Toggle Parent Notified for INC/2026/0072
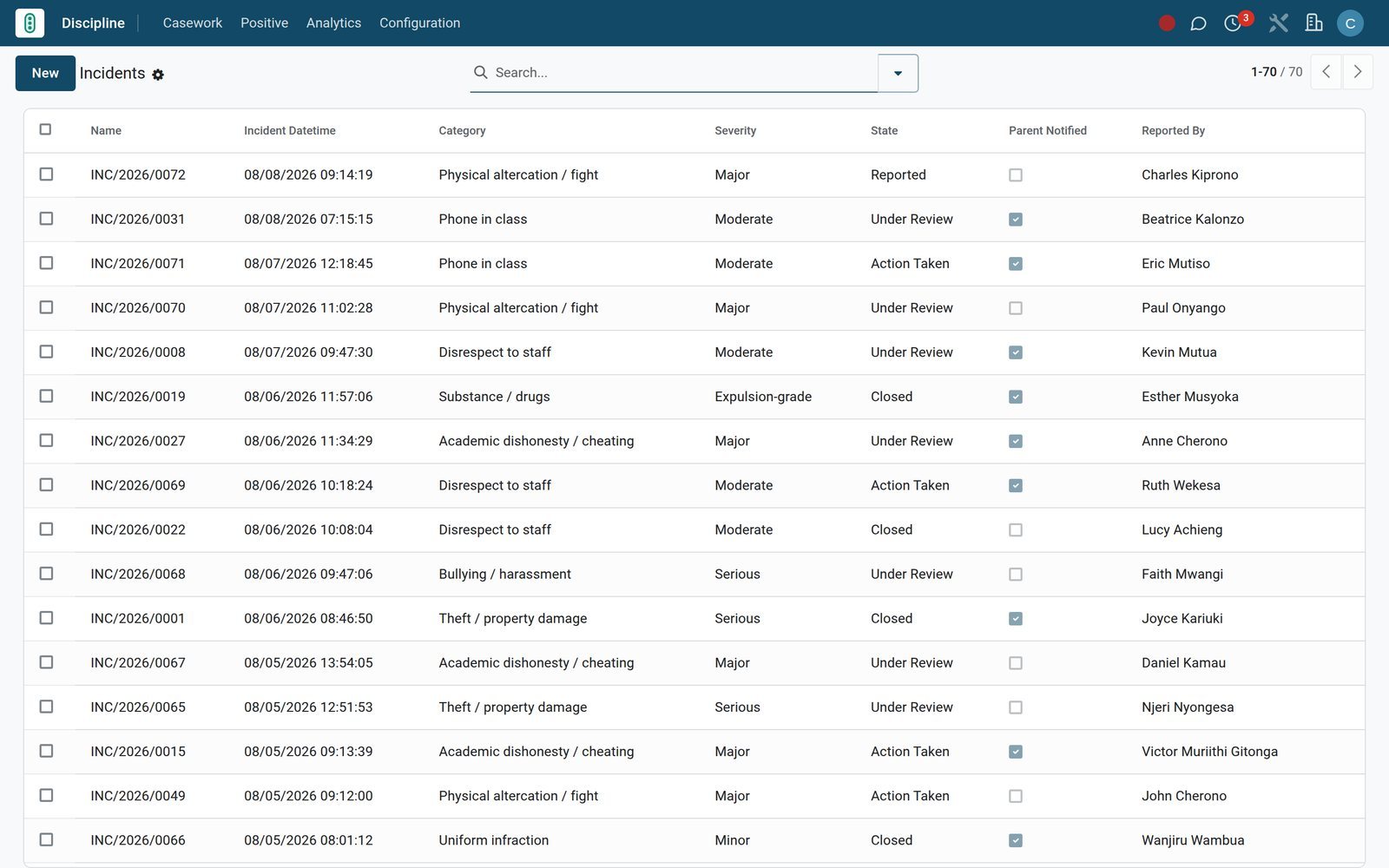Viewport: 1389px width, 868px height. tap(1016, 175)
